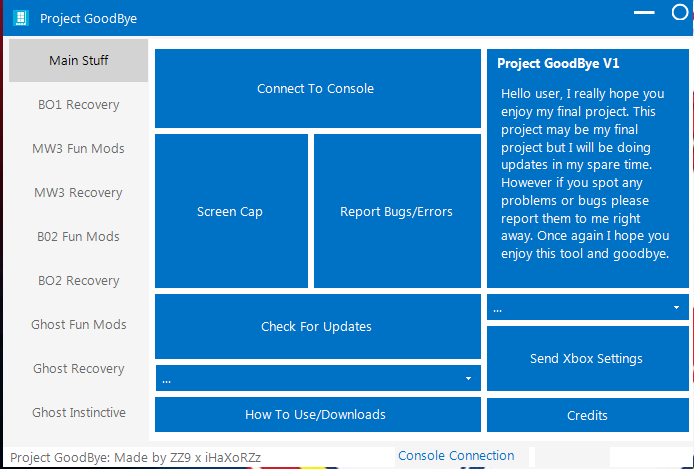
Task: Go to the MW3 Recovery tab
Action: click(79, 193)
